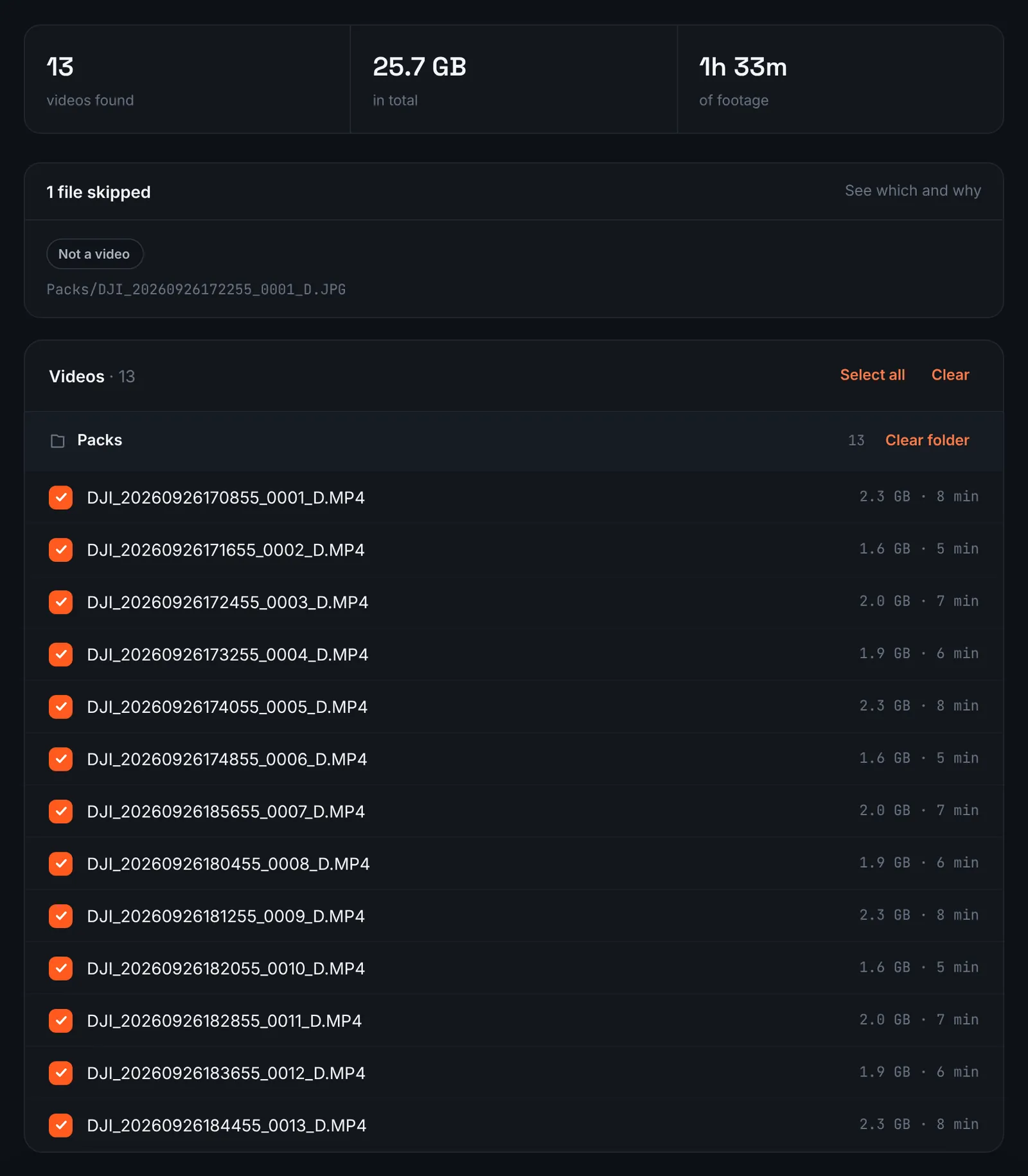This screenshot has width=1028, height=1176.
Task: Deselect the 0007_D.MP4 video checkbox
Action: pyautogui.click(x=60, y=811)
